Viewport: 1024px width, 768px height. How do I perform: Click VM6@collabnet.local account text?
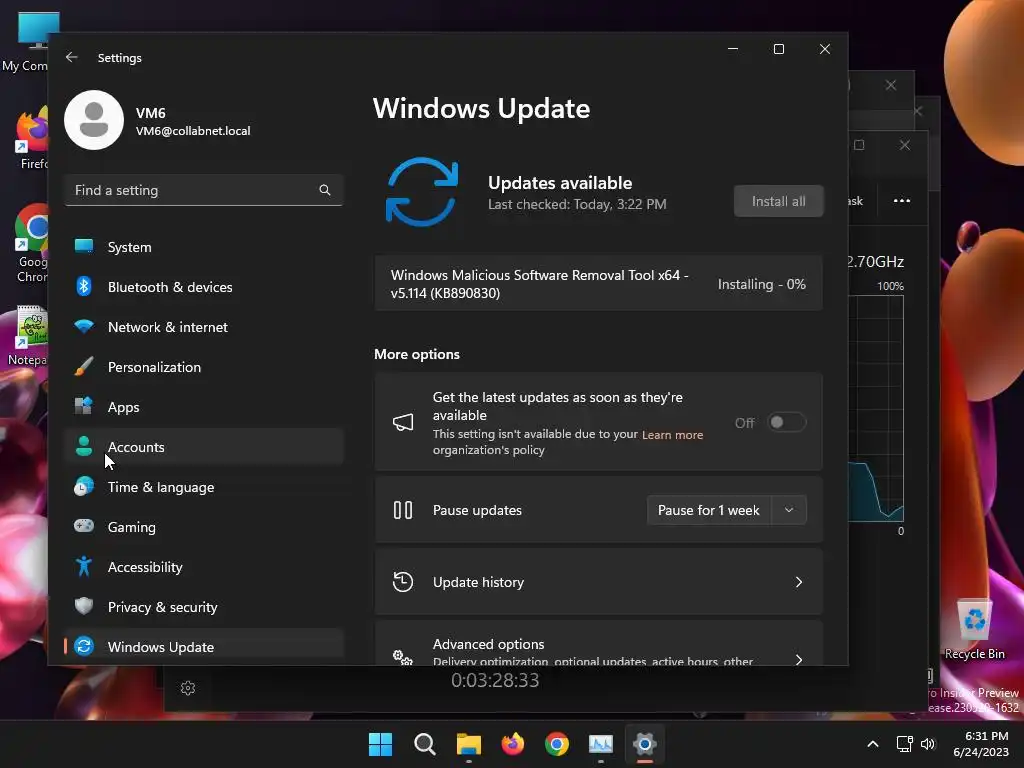tap(193, 131)
